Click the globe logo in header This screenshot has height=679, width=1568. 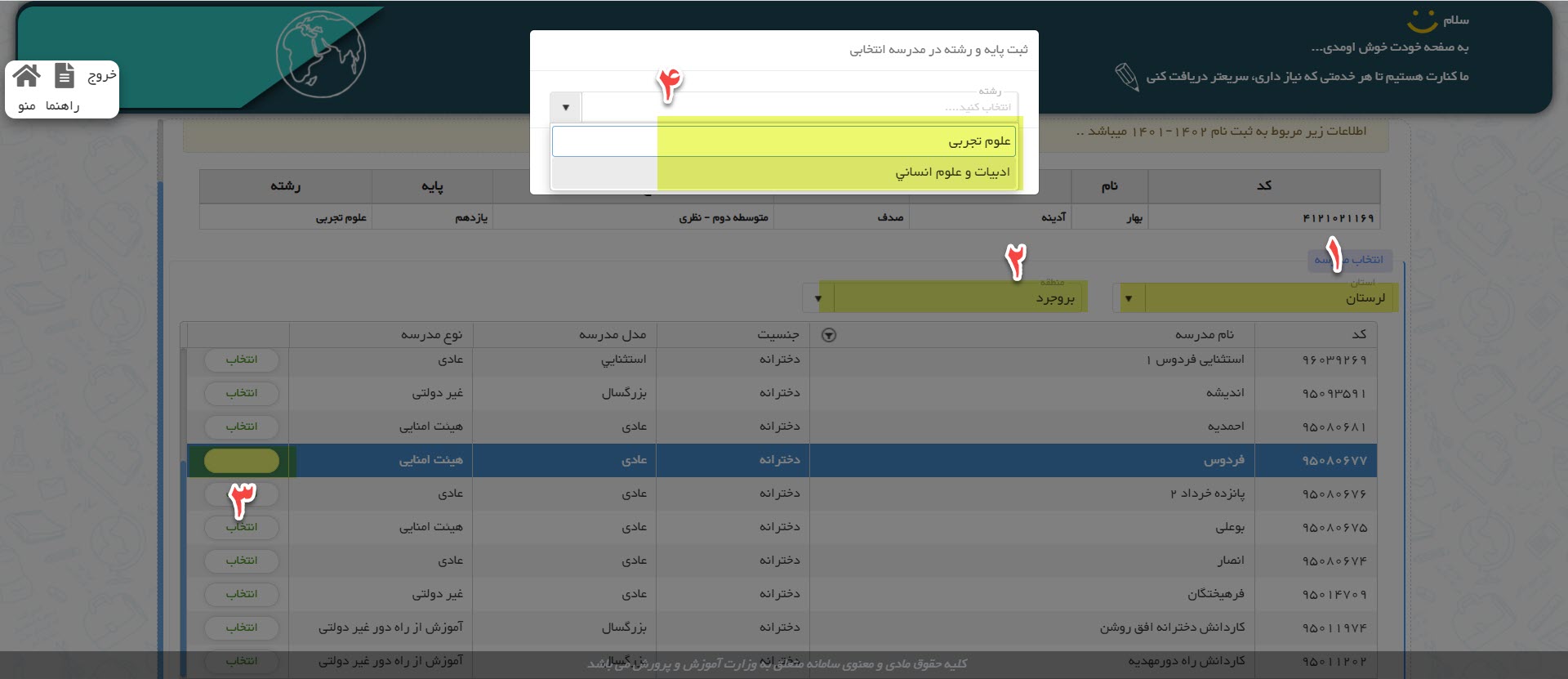pyautogui.click(x=320, y=55)
